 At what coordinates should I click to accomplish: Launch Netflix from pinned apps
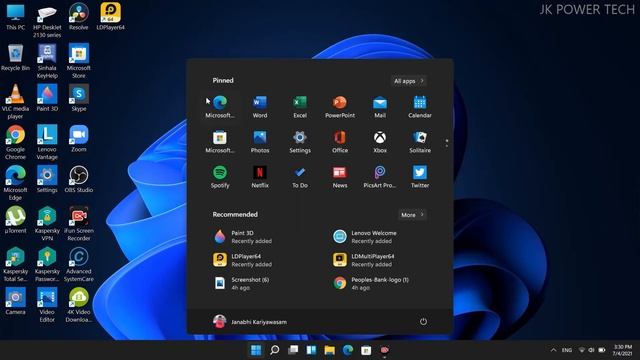pos(260,177)
